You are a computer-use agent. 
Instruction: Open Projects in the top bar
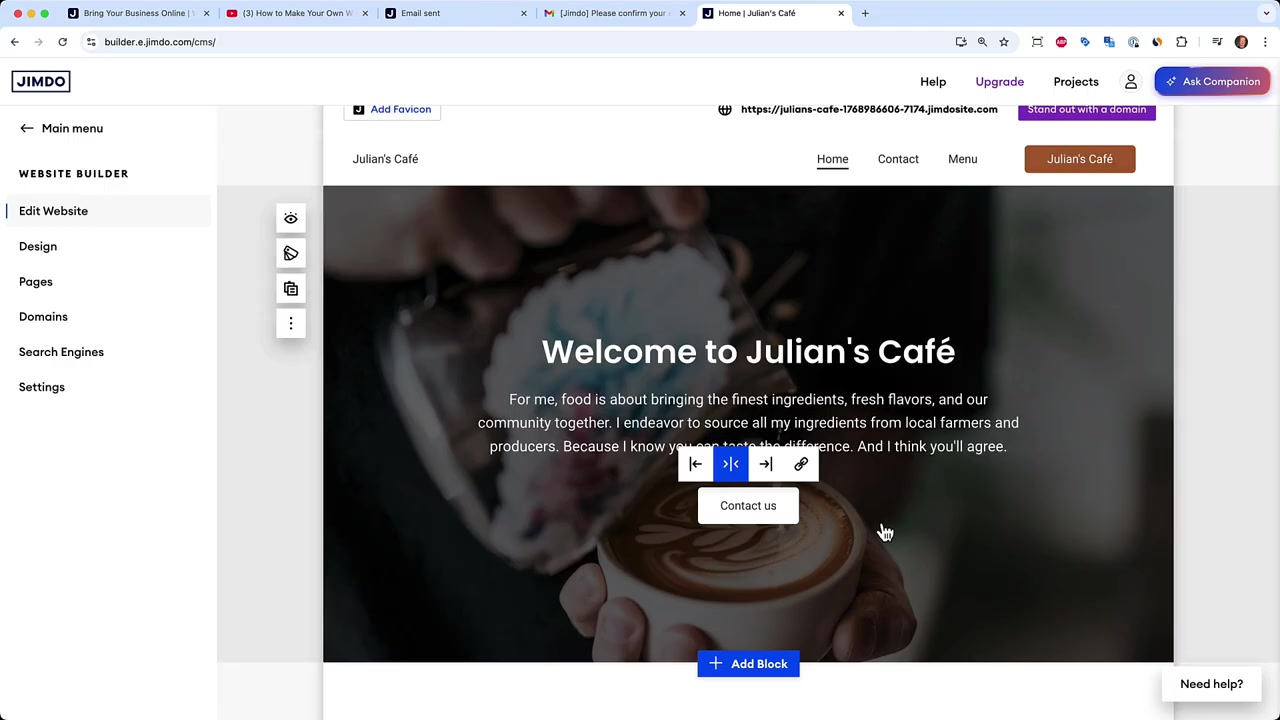point(1076,82)
